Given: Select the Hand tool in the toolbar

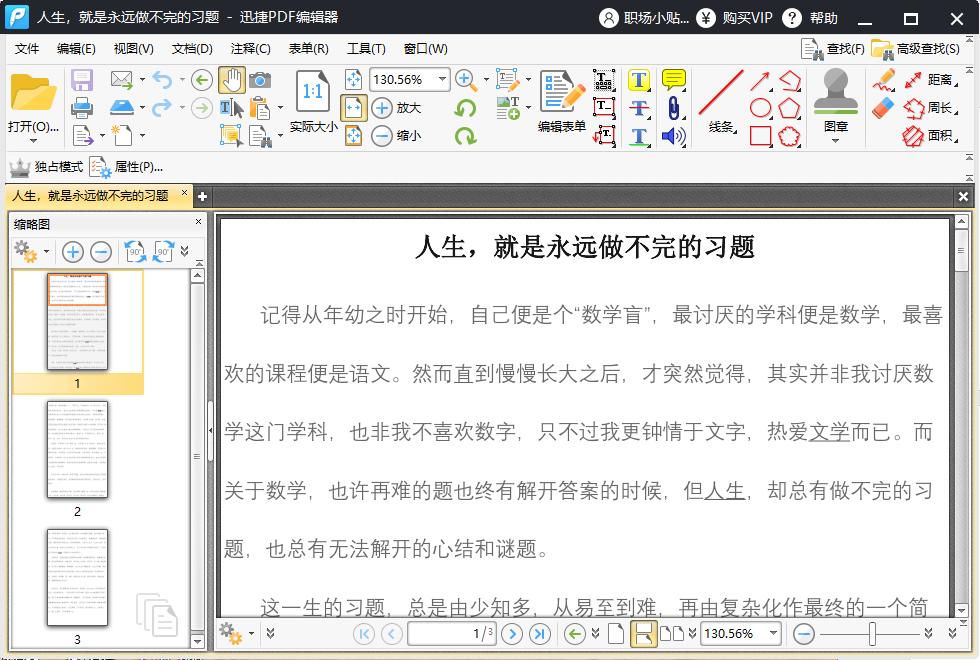Looking at the screenshot, I should click(x=231, y=79).
